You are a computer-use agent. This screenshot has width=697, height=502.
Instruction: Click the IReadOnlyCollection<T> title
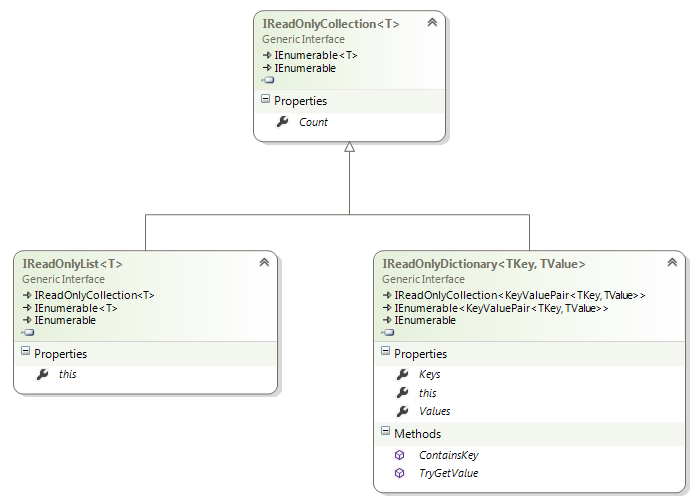click(x=331, y=24)
